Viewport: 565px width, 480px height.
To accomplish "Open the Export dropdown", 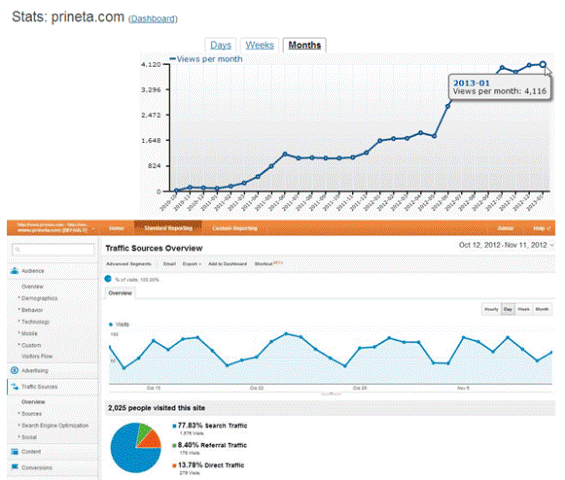I will pos(192,264).
